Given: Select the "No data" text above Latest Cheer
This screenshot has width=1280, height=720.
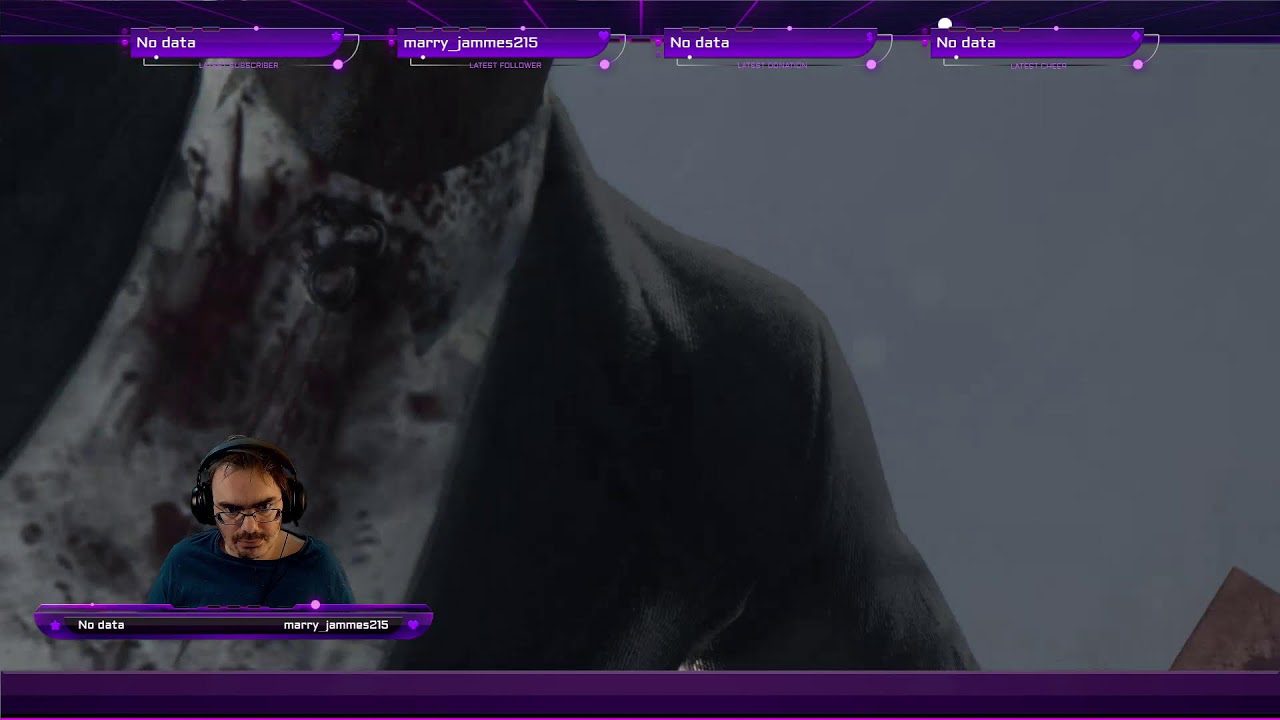Looking at the screenshot, I should pyautogui.click(x=966, y=42).
